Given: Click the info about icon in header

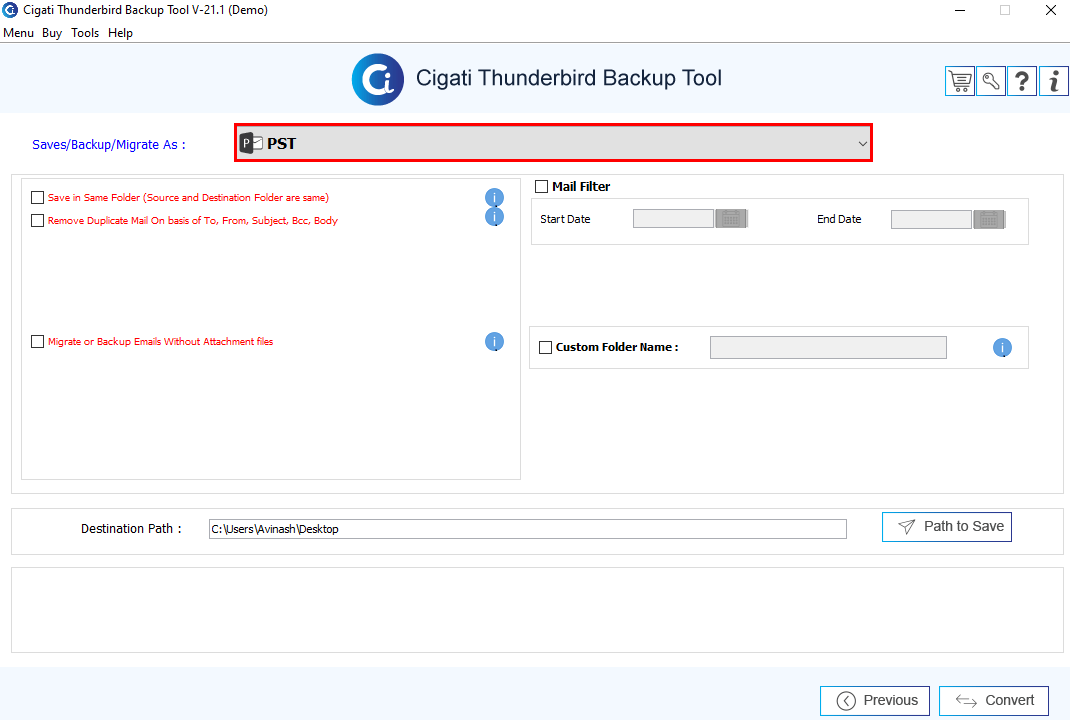Looking at the screenshot, I should pyautogui.click(x=1054, y=81).
